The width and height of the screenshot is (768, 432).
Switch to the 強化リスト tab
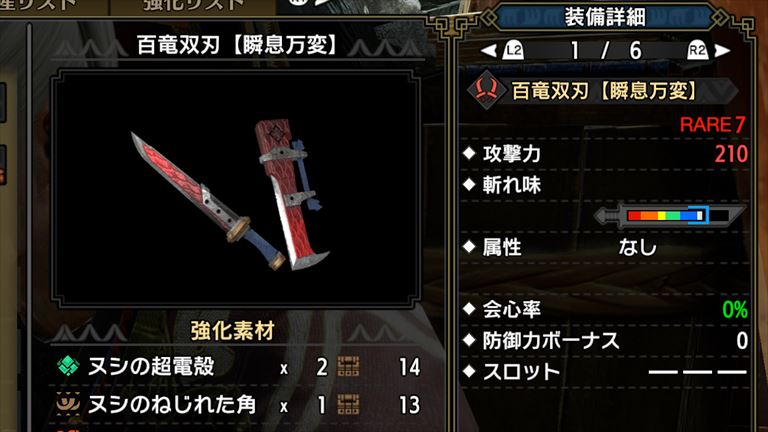[x=193, y=5]
